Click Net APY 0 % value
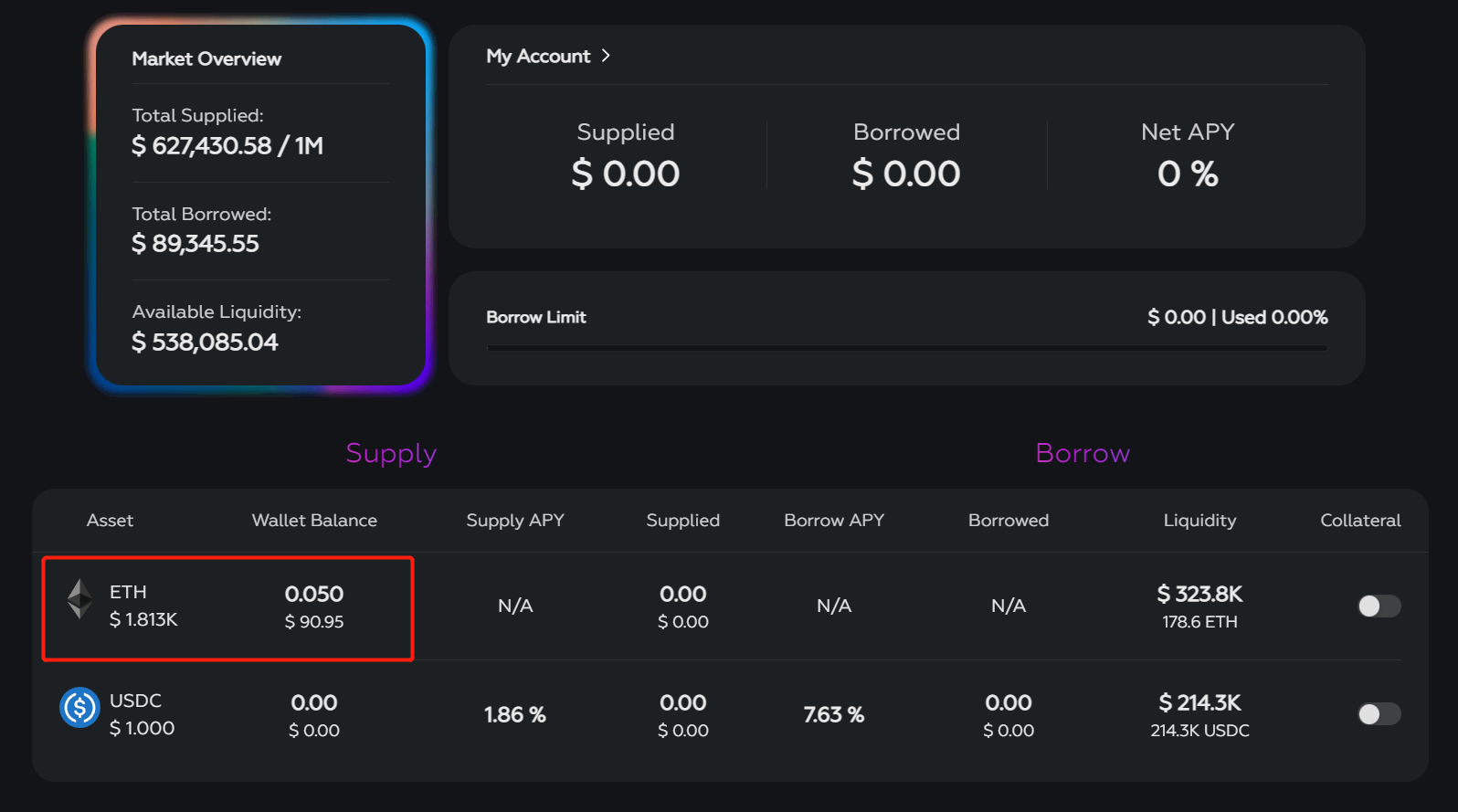 point(1188,174)
